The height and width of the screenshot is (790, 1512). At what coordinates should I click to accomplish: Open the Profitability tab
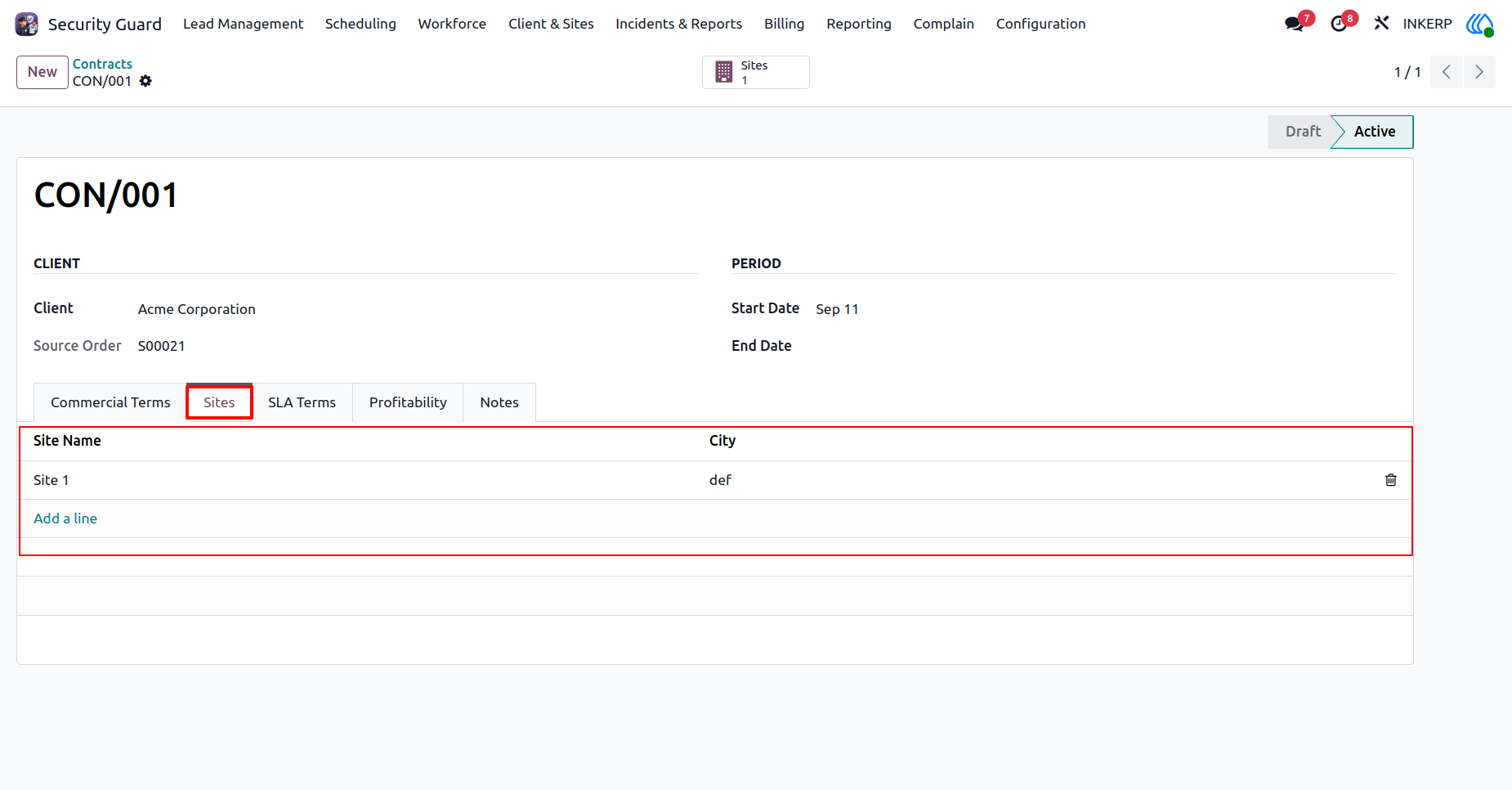(408, 402)
